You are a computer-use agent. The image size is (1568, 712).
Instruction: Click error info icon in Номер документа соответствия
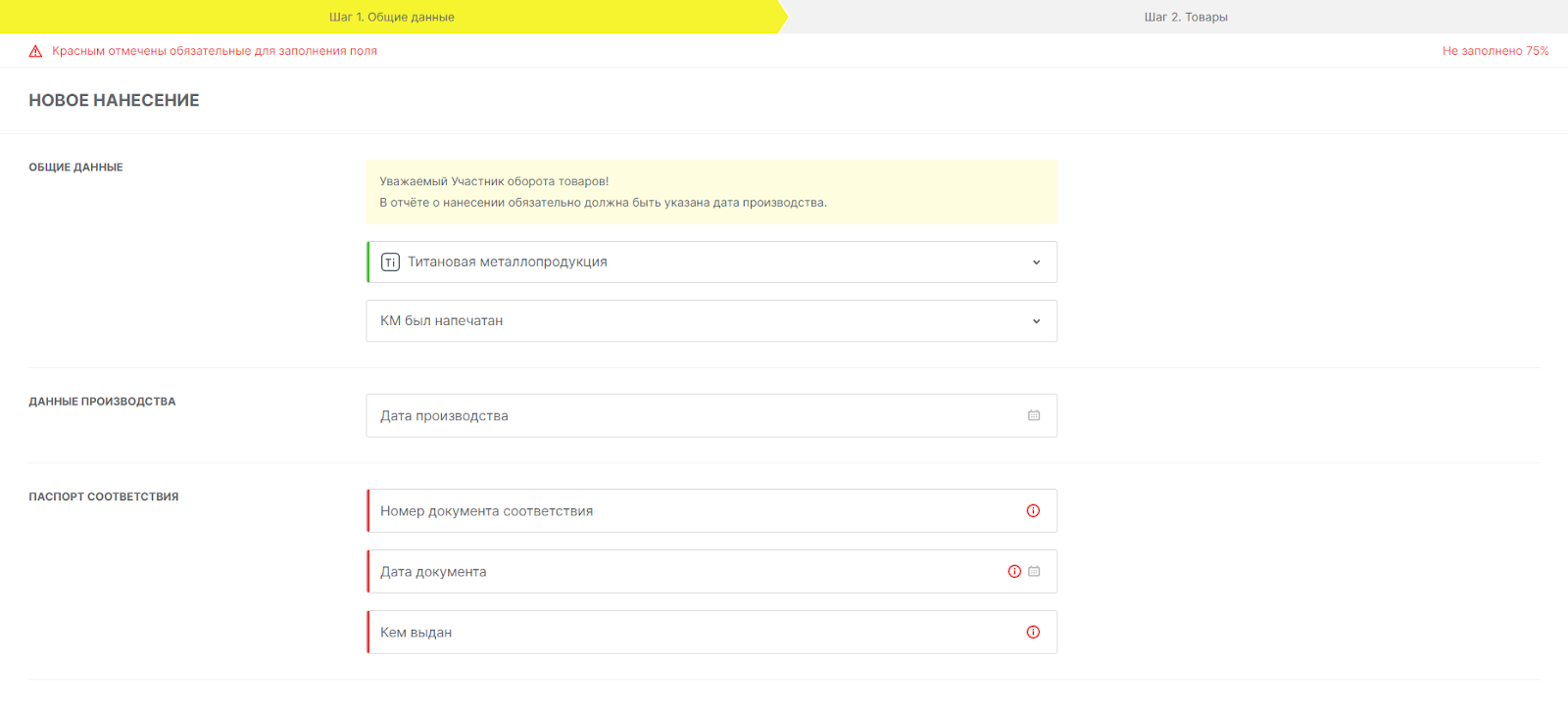tap(1033, 510)
